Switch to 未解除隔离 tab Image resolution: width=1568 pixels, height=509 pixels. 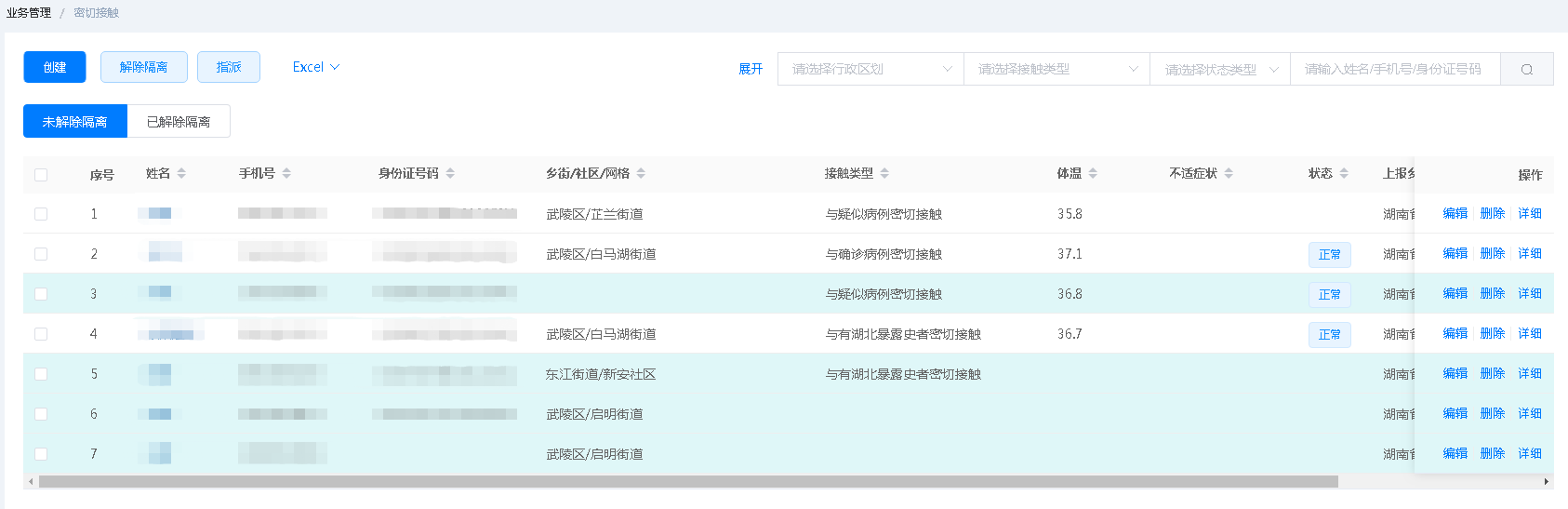75,121
